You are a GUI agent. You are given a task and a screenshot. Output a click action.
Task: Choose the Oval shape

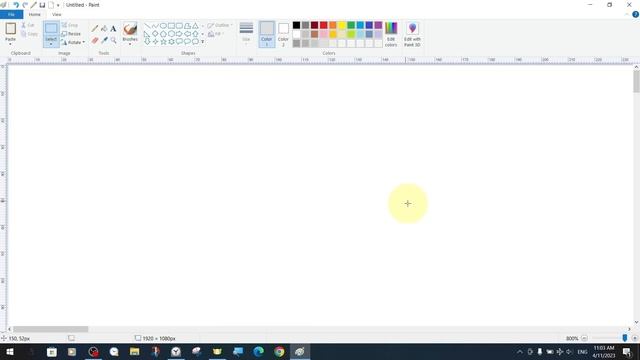[163, 26]
